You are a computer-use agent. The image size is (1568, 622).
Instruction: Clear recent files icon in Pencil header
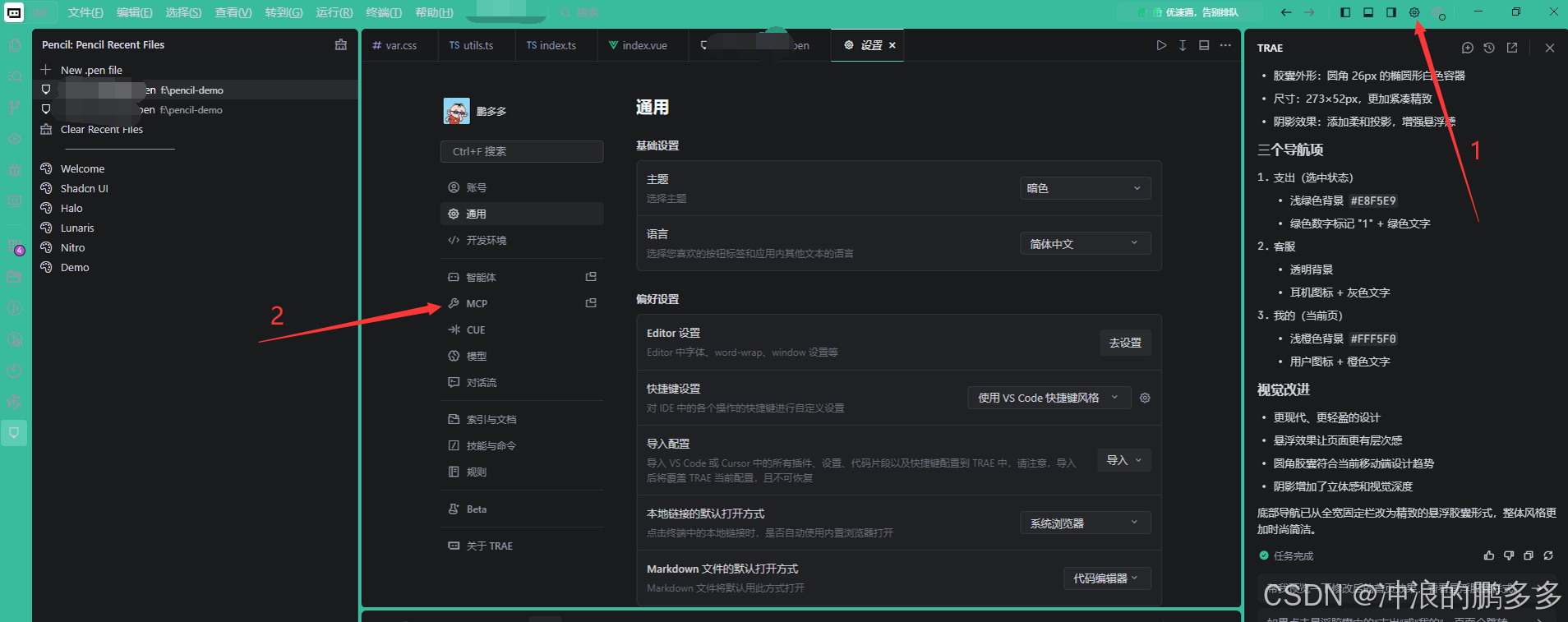click(x=341, y=44)
